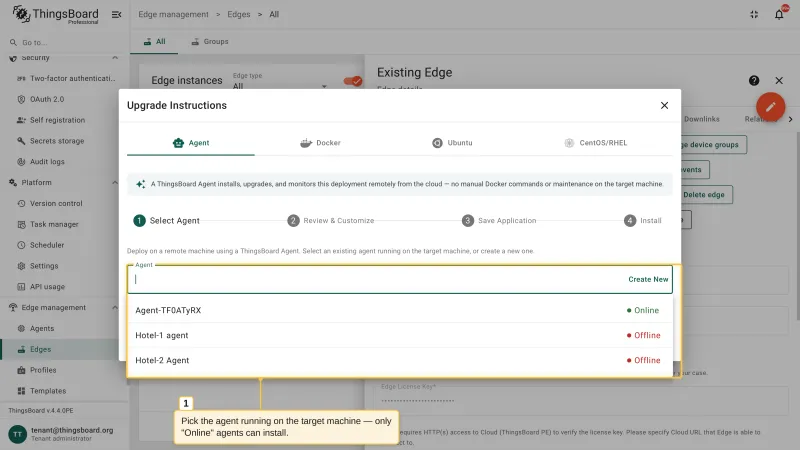This screenshot has height=450, width=800.
Task: Collapse the Edge management section chevron
Action: point(115,307)
